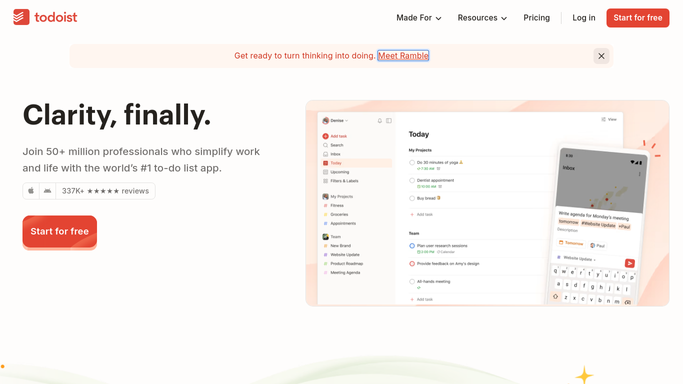Open the Denise account dropdown in preview
The height and width of the screenshot is (384, 683).
coord(335,121)
